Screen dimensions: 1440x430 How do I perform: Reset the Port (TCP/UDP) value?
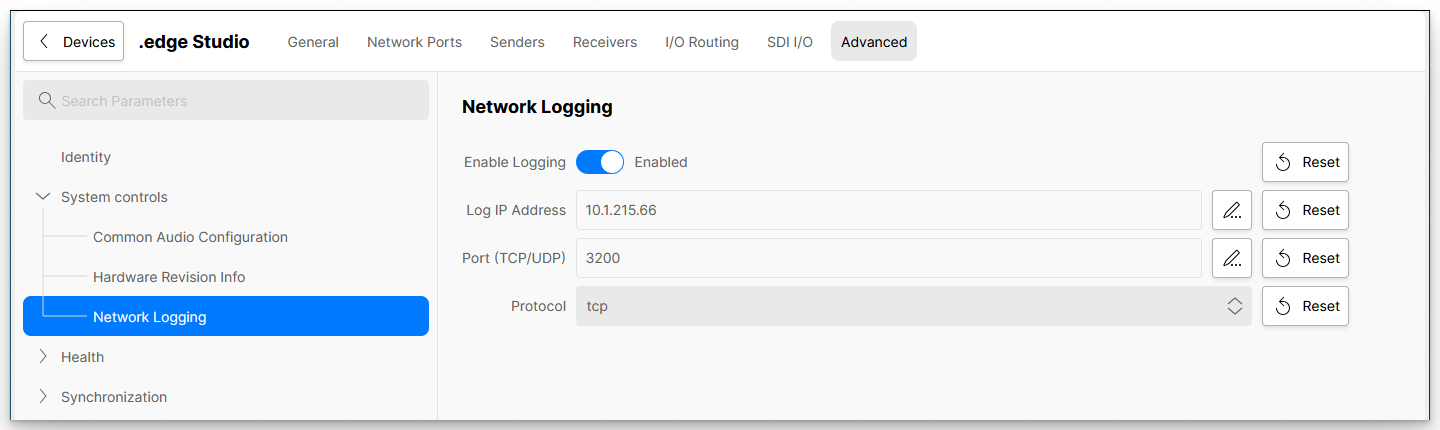click(x=1305, y=258)
